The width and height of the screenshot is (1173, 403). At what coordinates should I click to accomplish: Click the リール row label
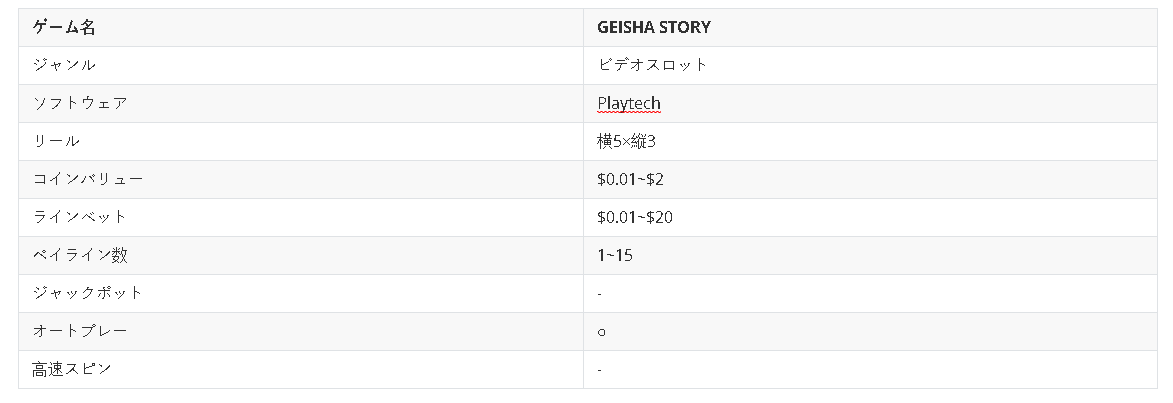(56, 141)
